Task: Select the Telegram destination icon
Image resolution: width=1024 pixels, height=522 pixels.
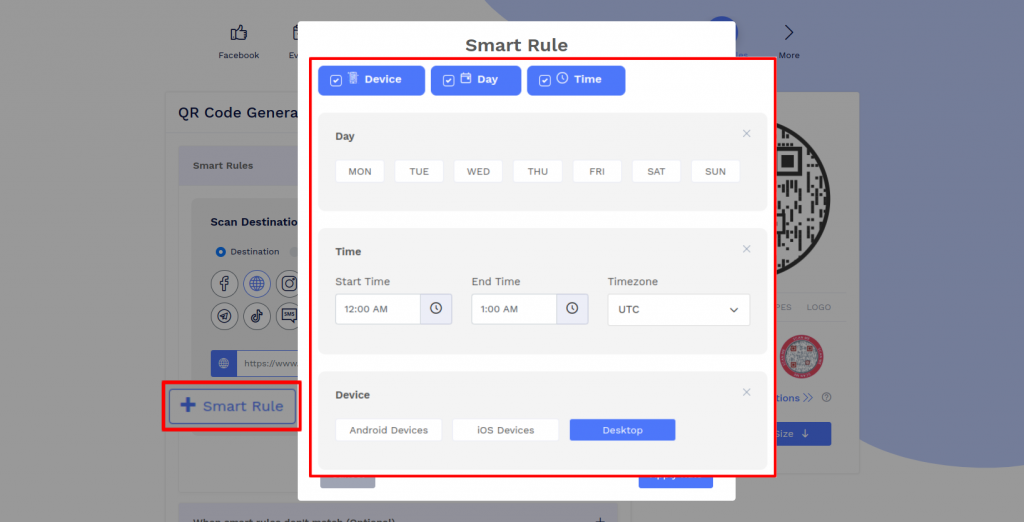Action: [224, 316]
